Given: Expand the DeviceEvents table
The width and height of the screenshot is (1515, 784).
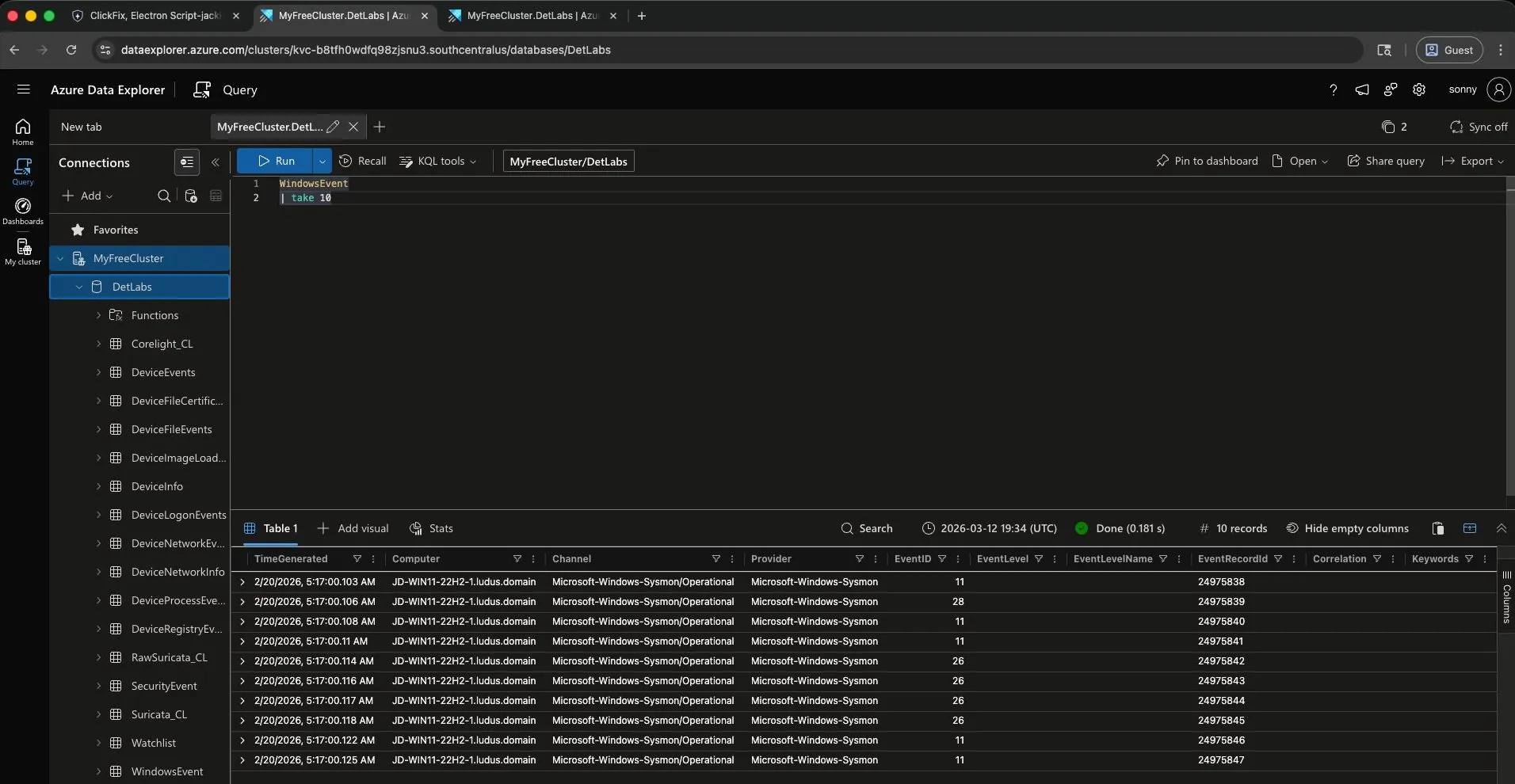Looking at the screenshot, I should point(98,372).
